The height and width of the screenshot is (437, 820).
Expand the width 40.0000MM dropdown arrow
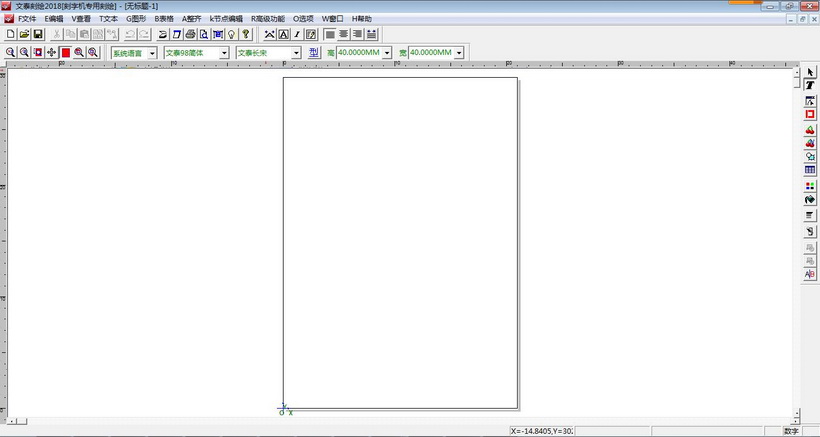click(459, 53)
